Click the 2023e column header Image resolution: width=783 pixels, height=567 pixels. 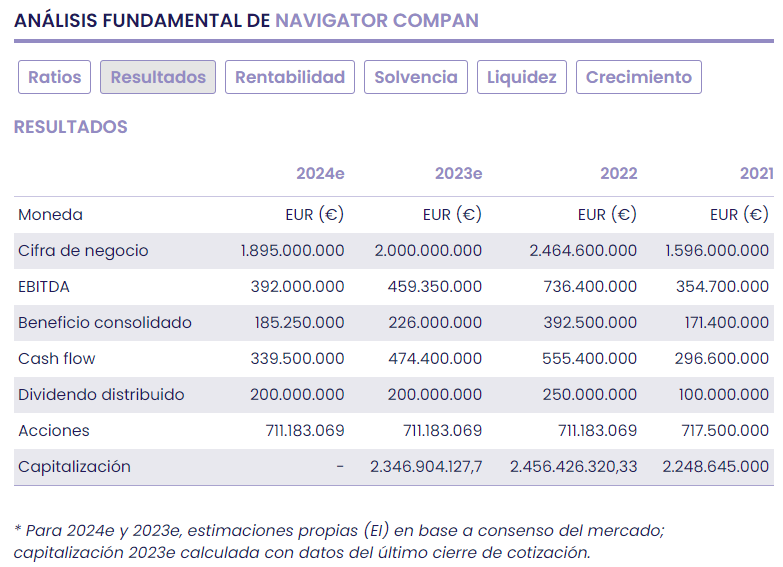[458, 173]
